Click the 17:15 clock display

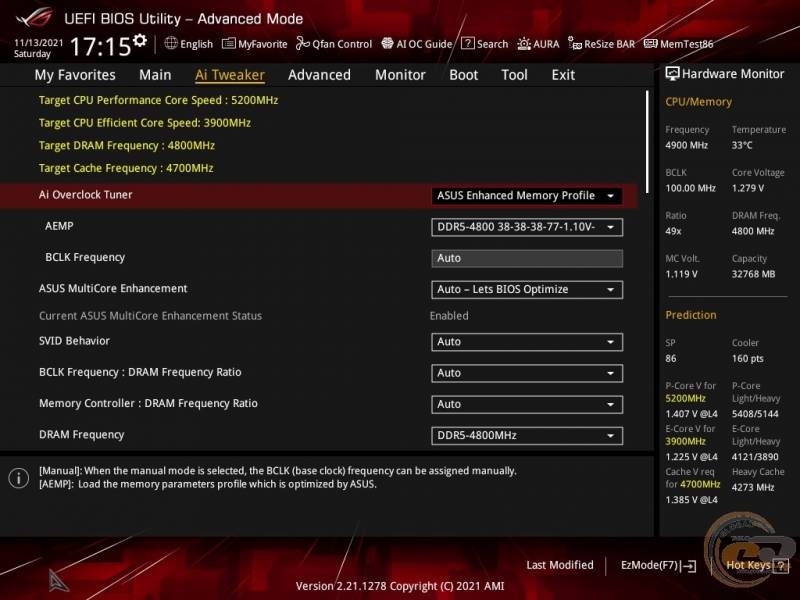[x=101, y=47]
